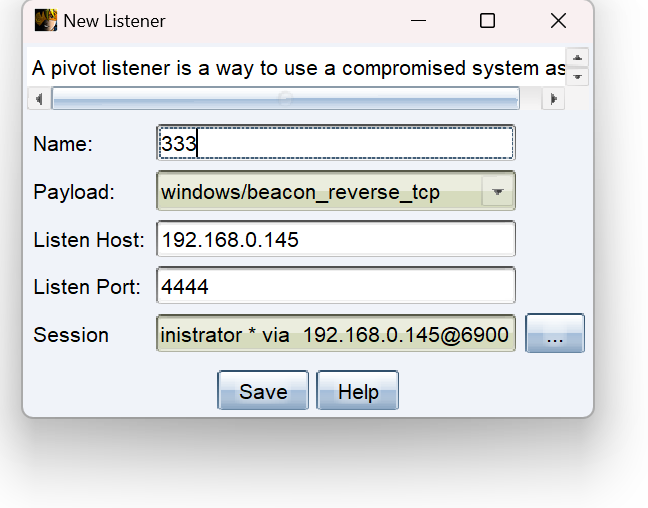Open Help for pivot listeners

coord(358,391)
